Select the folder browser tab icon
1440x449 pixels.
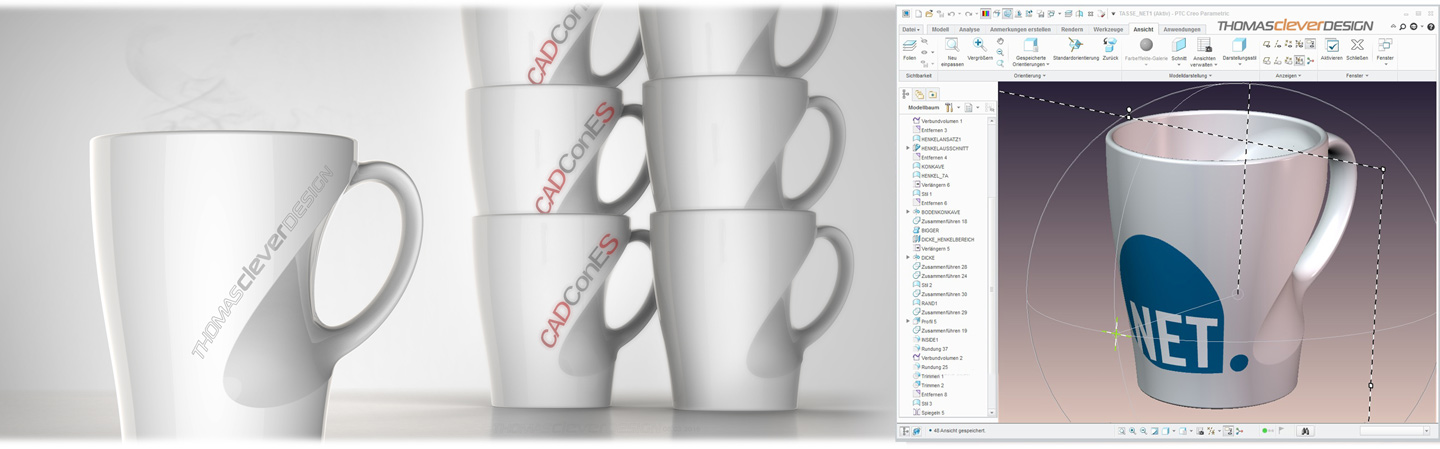pyautogui.click(x=919, y=94)
